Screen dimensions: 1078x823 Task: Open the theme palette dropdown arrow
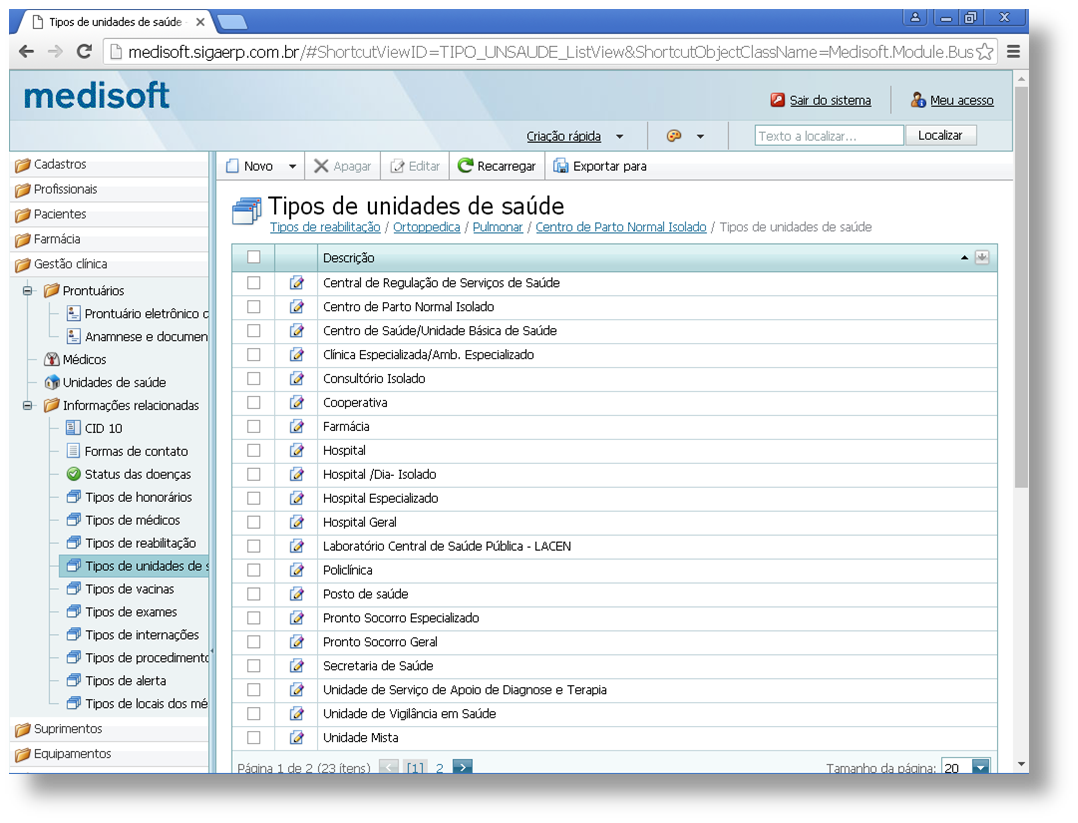pos(700,136)
